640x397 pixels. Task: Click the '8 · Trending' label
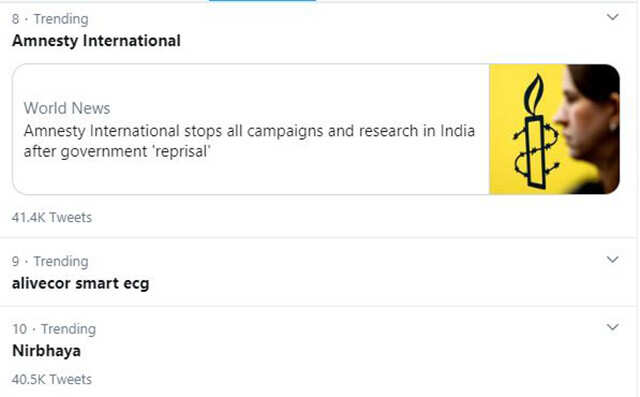50,19
